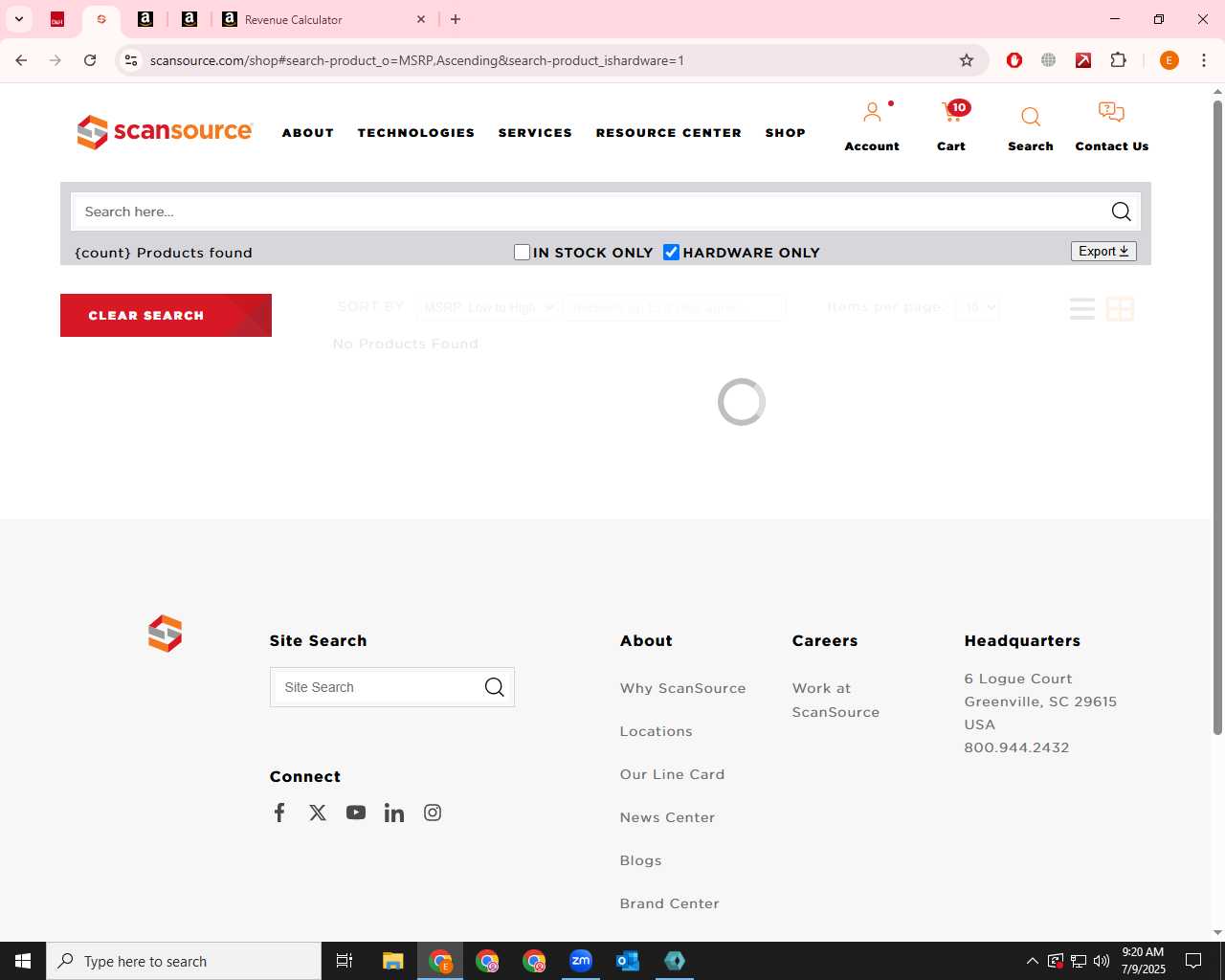Open ScanSource Facebook page
Viewport: 1225px width, 980px height.
tap(279, 813)
